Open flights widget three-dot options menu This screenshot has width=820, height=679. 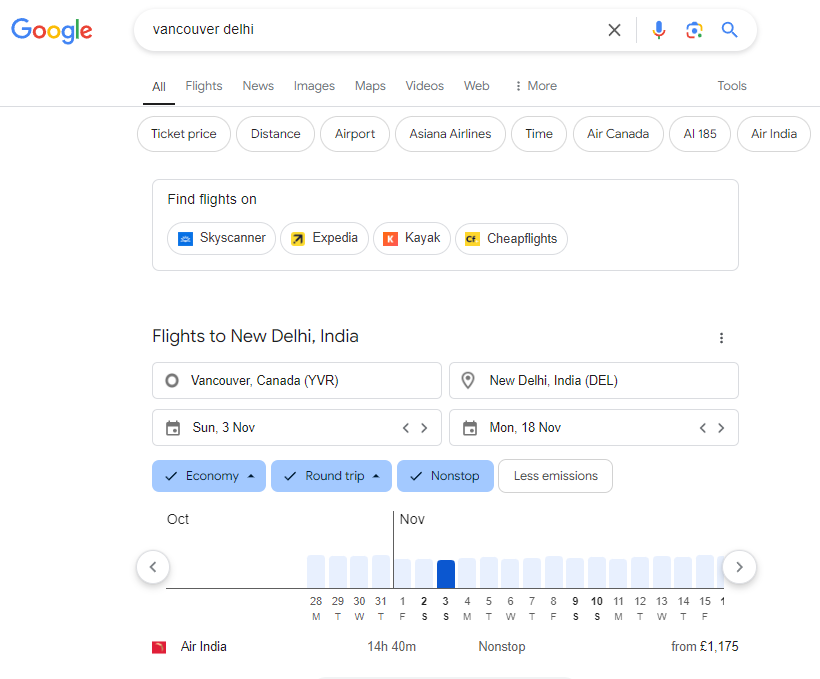point(721,338)
